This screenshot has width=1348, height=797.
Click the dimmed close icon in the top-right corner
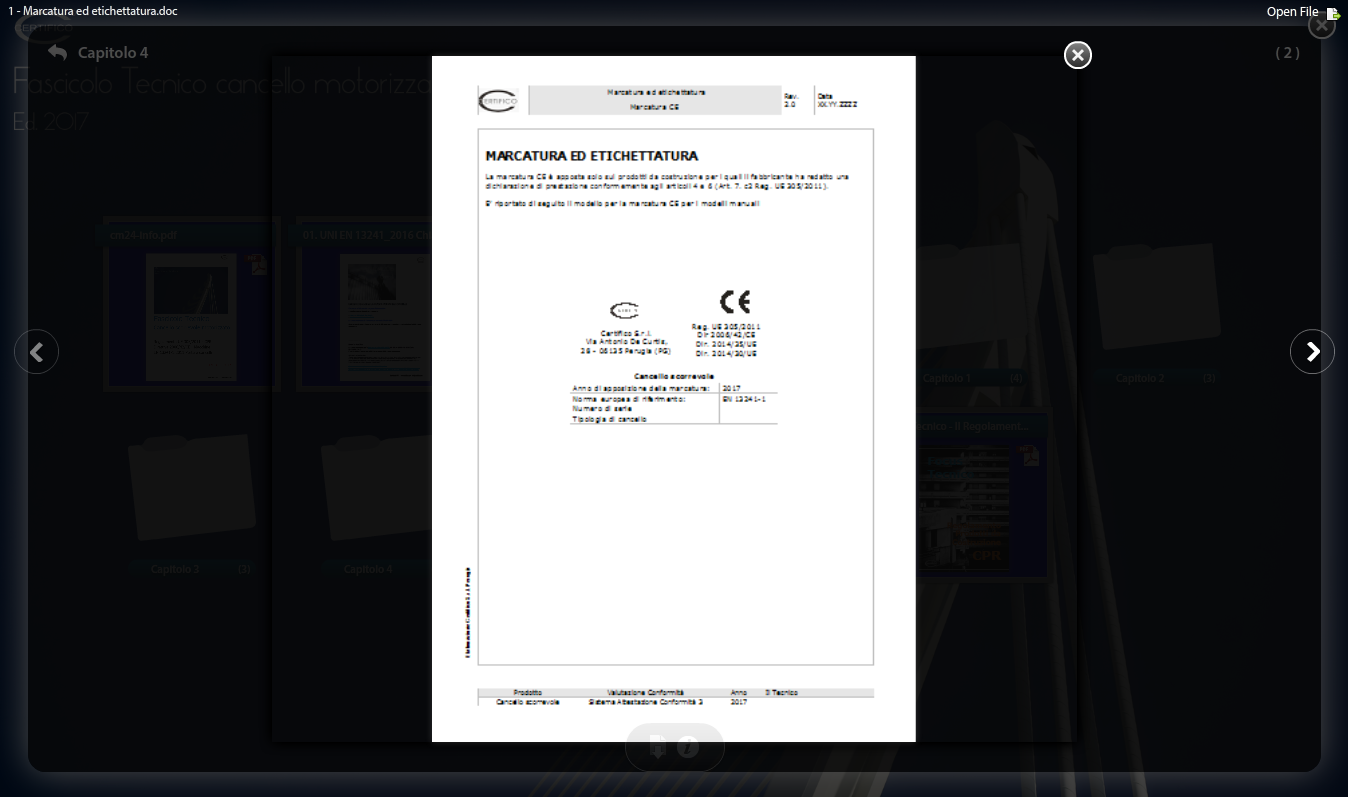1322,27
